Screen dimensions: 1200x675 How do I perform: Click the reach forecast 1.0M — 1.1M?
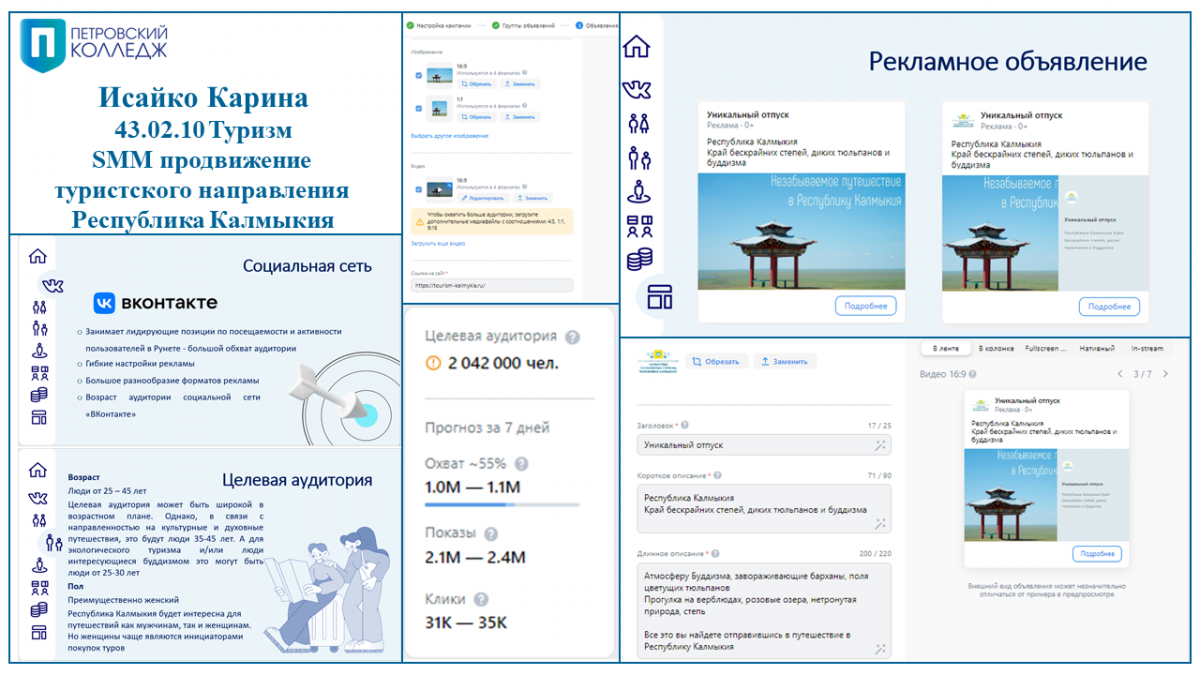[473, 487]
